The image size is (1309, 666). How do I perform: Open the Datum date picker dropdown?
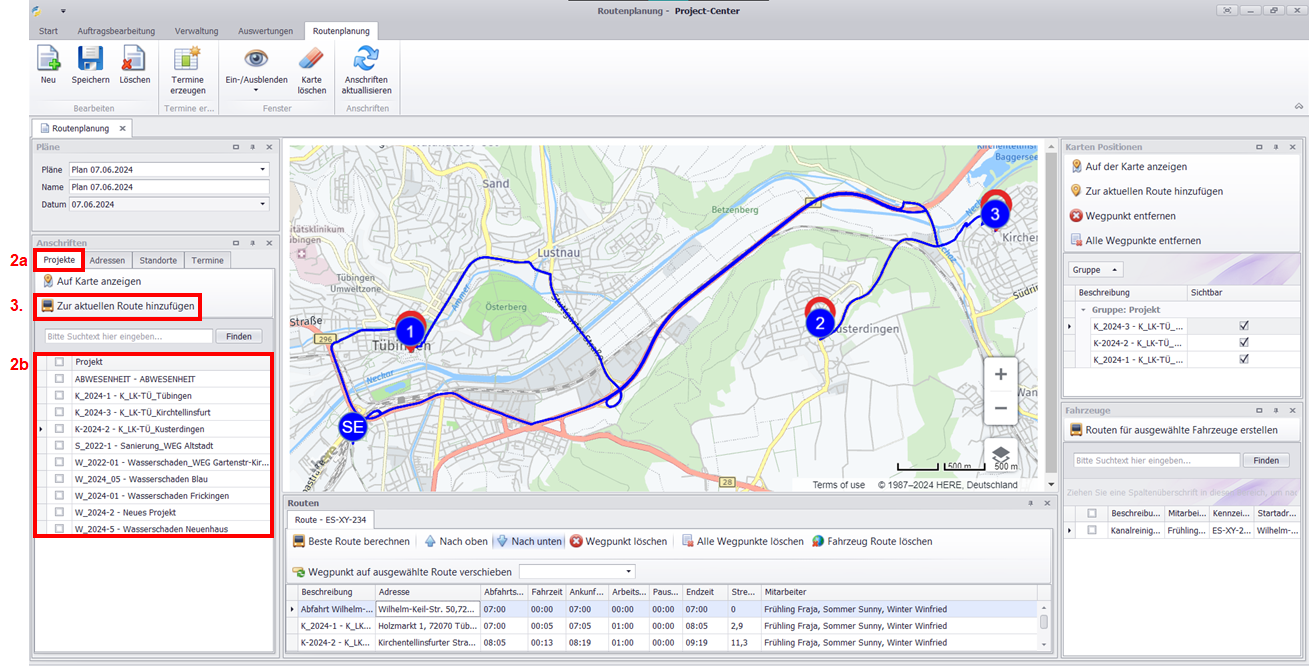pyautogui.click(x=262, y=204)
